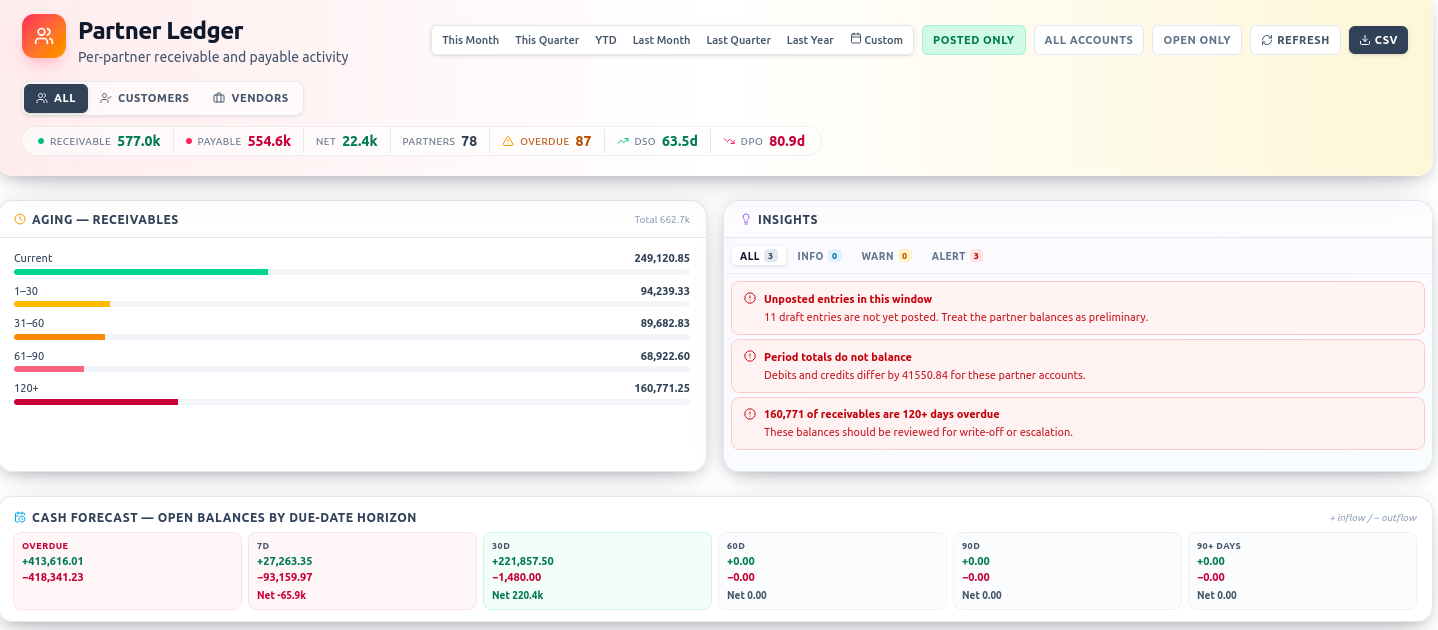Image resolution: width=1438 pixels, height=630 pixels.
Task: Open the 60D cash forecast card
Action: pyautogui.click(x=833, y=570)
